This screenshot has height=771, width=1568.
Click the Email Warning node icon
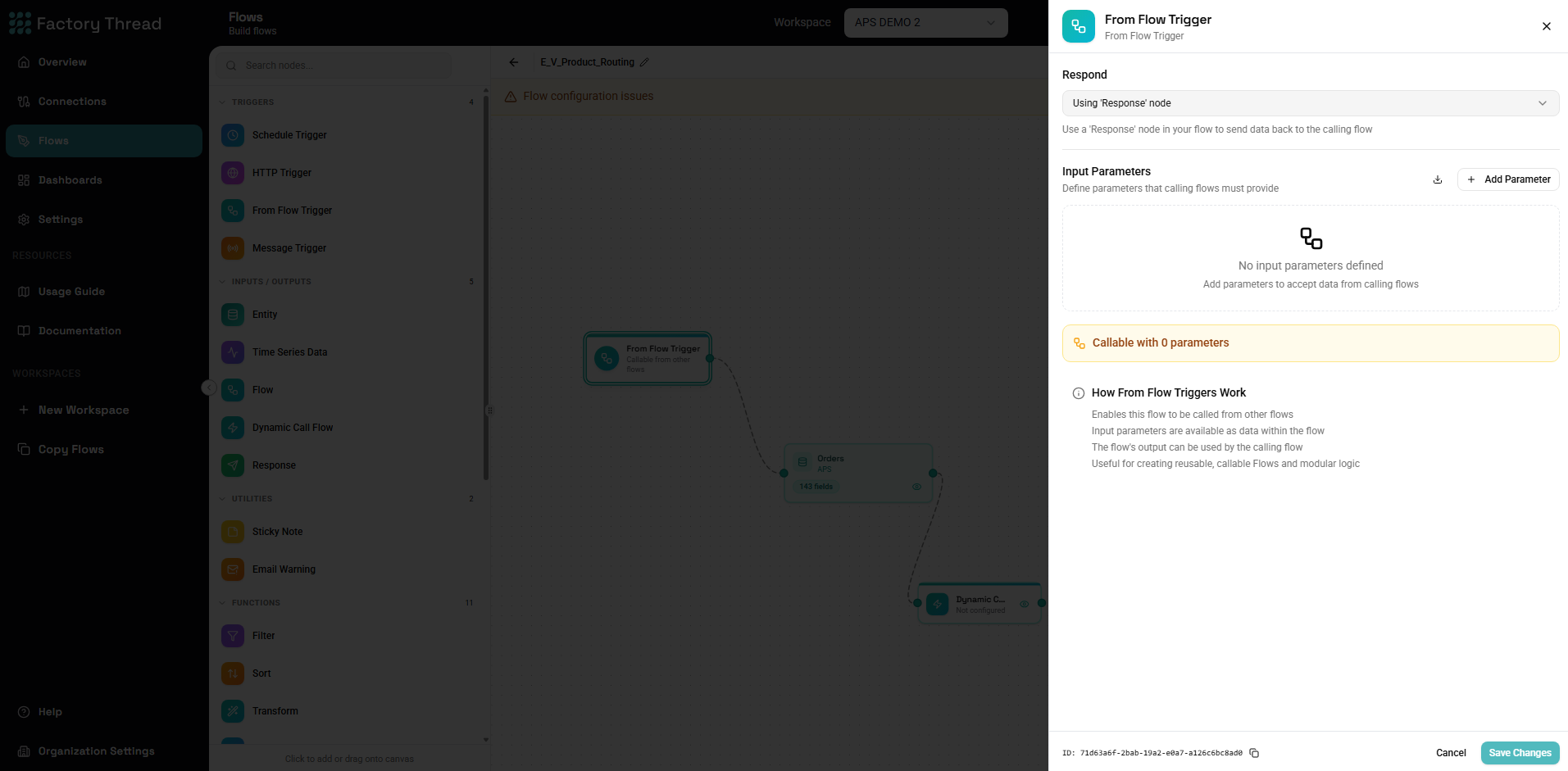click(233, 569)
